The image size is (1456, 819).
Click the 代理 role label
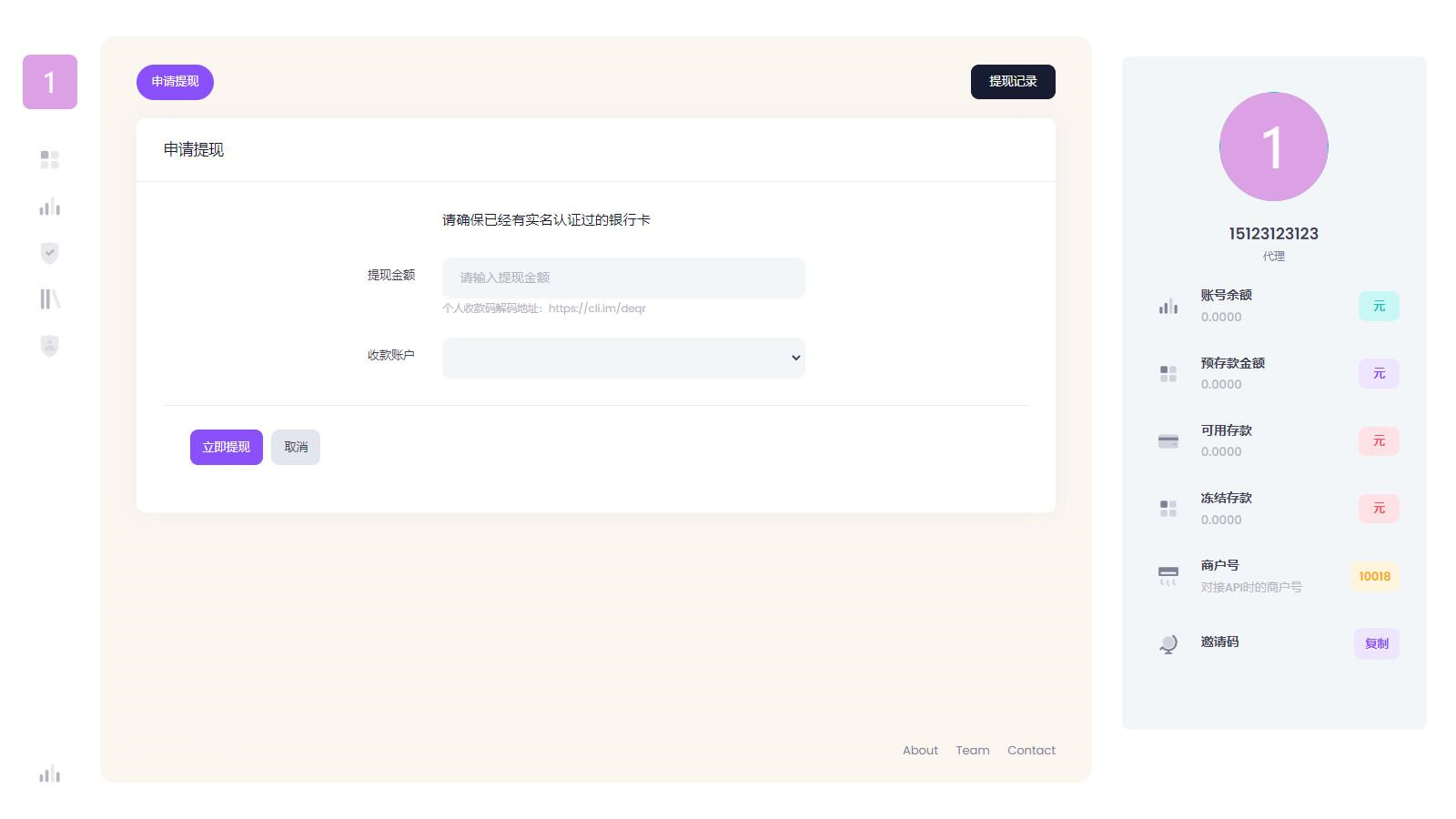1274,257
